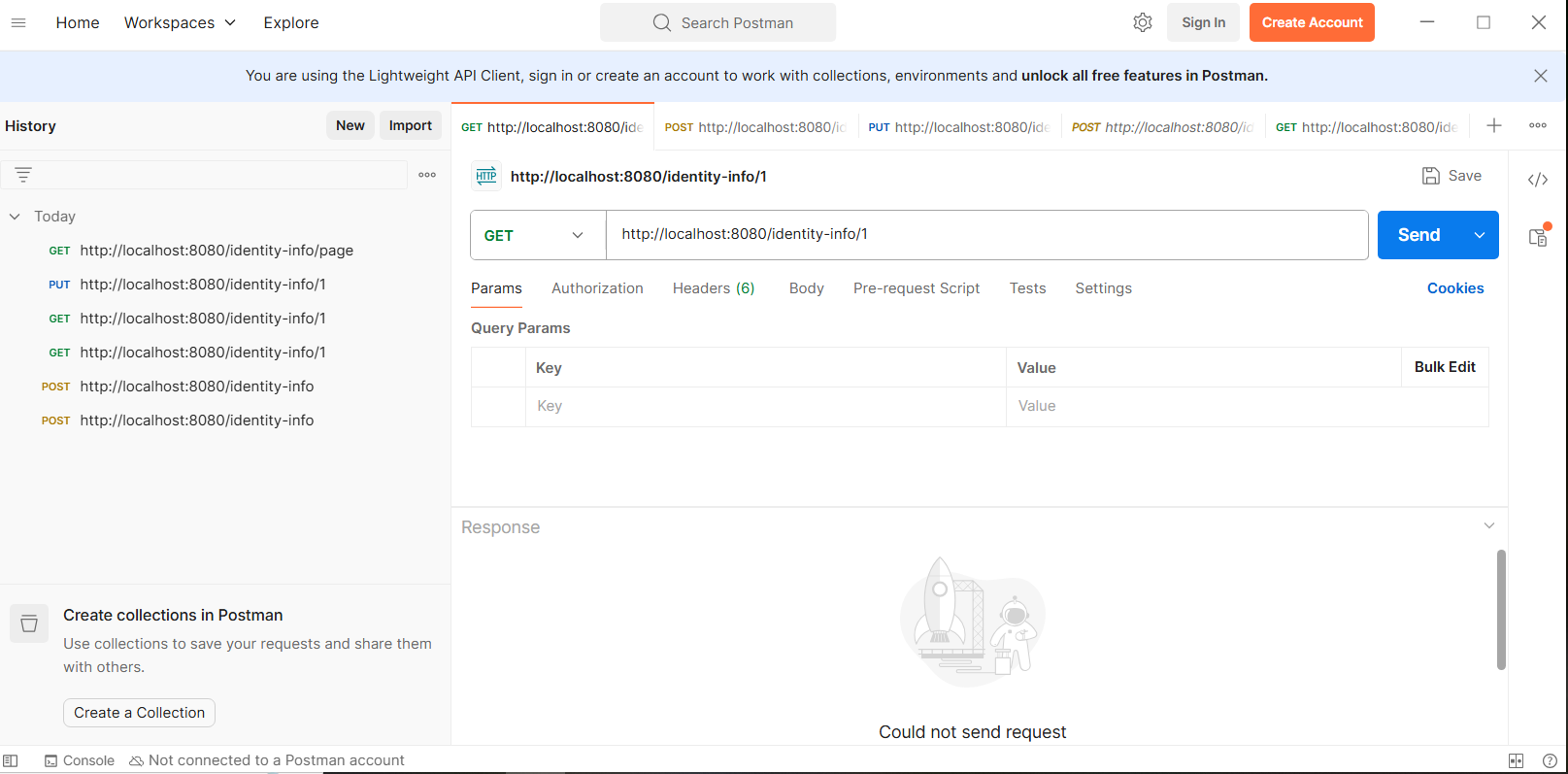This screenshot has width=1568, height=774.
Task: Focus the Search Postman field
Action: [x=717, y=22]
